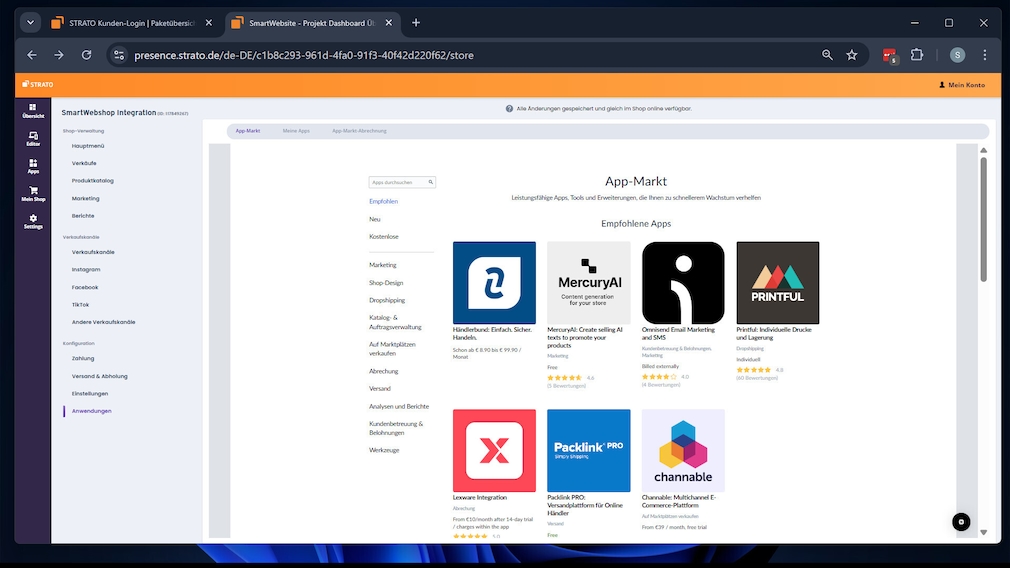This screenshot has height=568, width=1010.
Task: Switch to the Meine Apps tab
Action: pyautogui.click(x=296, y=131)
